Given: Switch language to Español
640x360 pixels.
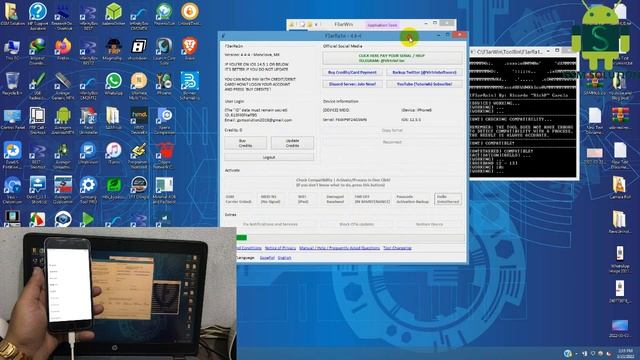Looking at the screenshot, I should 267,258.
